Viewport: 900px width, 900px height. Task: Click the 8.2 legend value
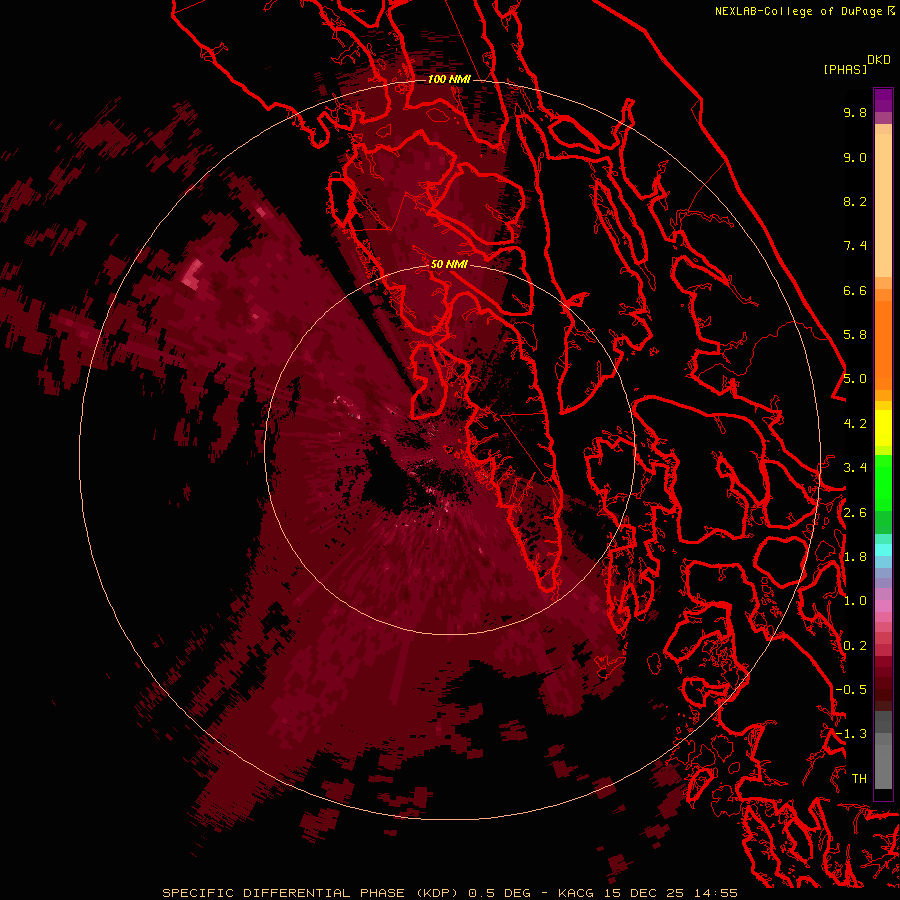(x=855, y=201)
